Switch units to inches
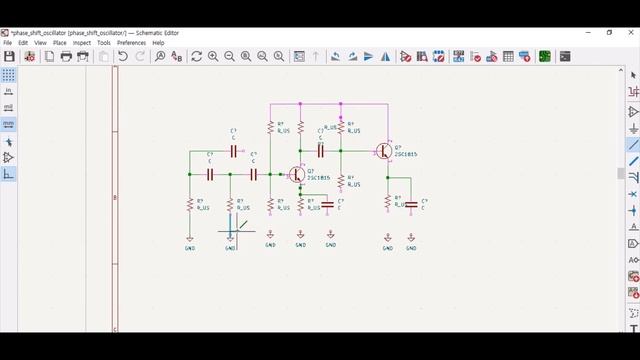Image resolution: width=640 pixels, height=360 pixels. click(x=8, y=91)
